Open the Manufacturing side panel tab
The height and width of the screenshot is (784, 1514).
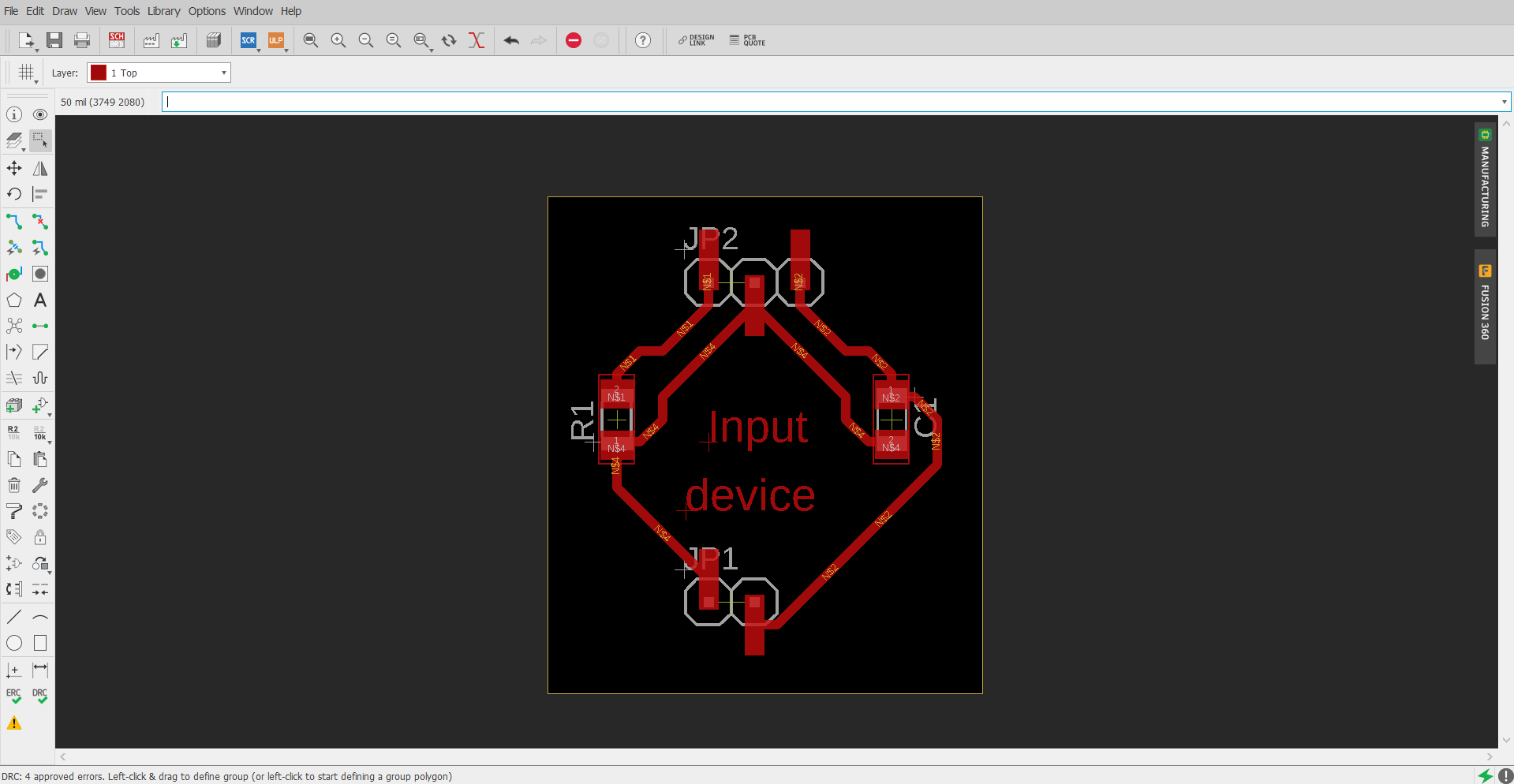click(x=1485, y=179)
